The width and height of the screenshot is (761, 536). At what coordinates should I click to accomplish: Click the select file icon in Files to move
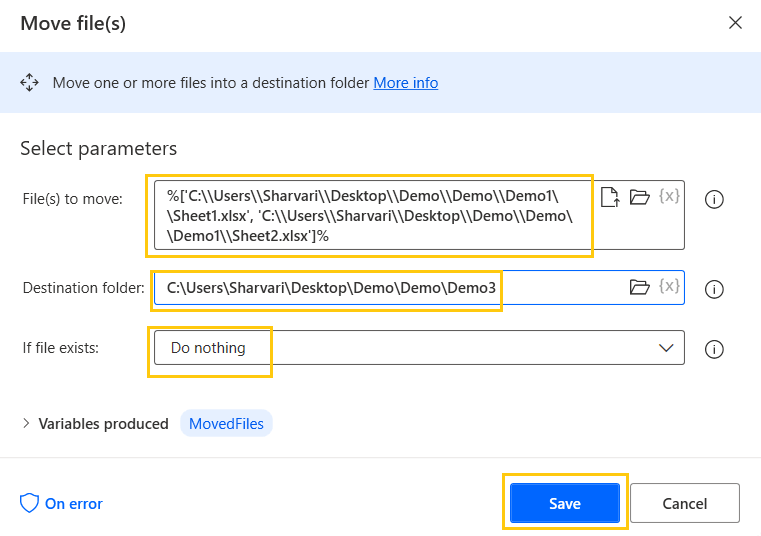pyautogui.click(x=610, y=197)
